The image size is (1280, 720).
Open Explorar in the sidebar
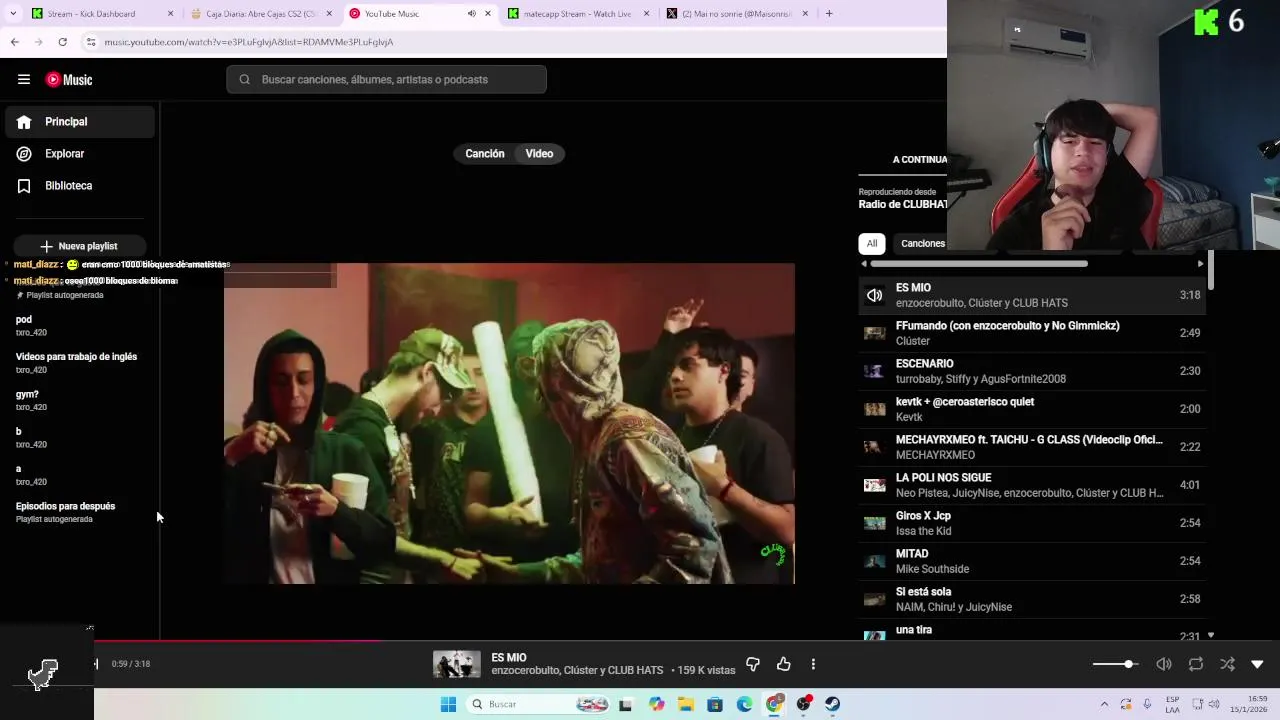pos(80,154)
